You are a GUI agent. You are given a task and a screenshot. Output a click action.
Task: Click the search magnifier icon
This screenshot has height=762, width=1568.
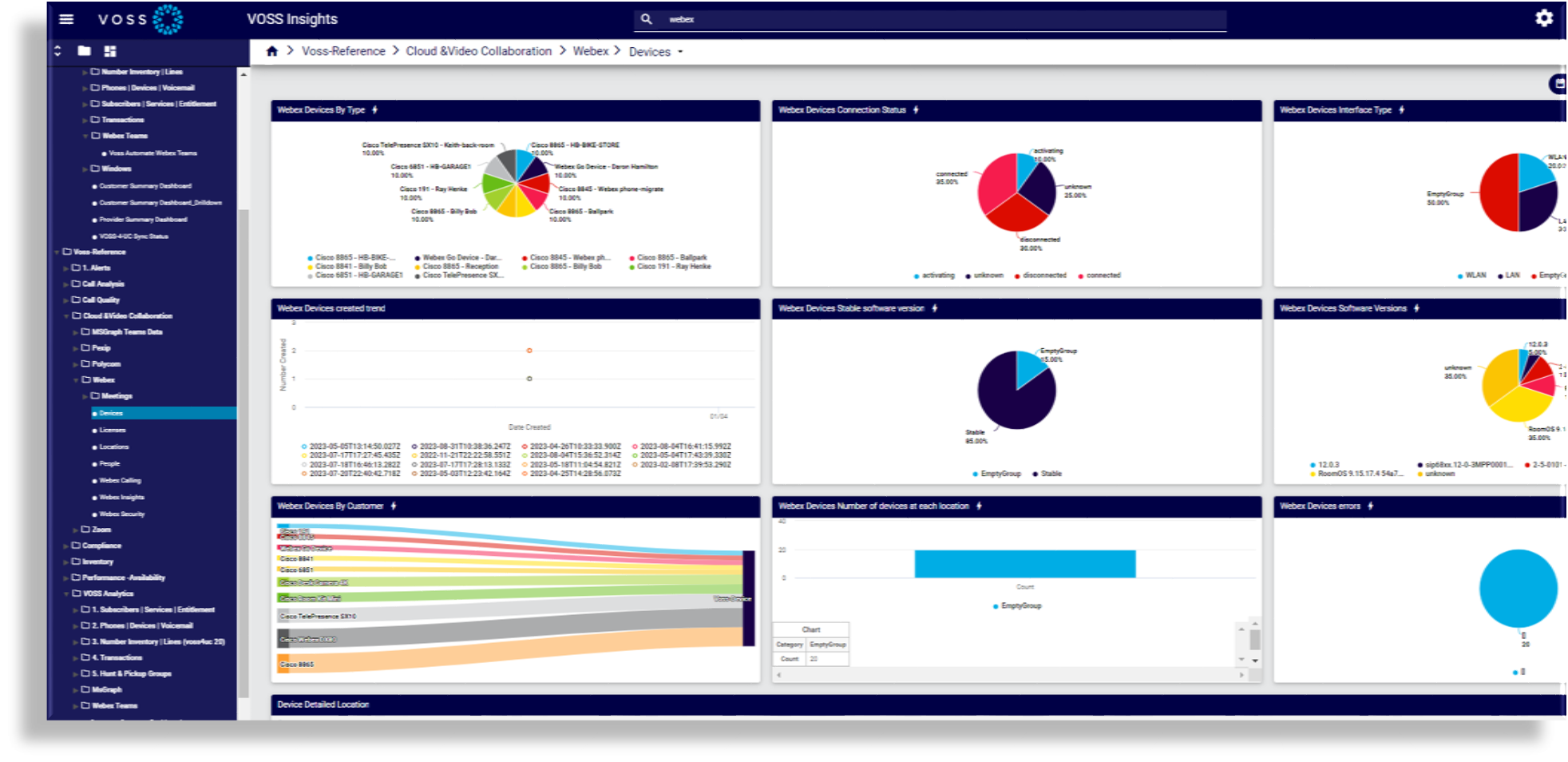tap(646, 19)
